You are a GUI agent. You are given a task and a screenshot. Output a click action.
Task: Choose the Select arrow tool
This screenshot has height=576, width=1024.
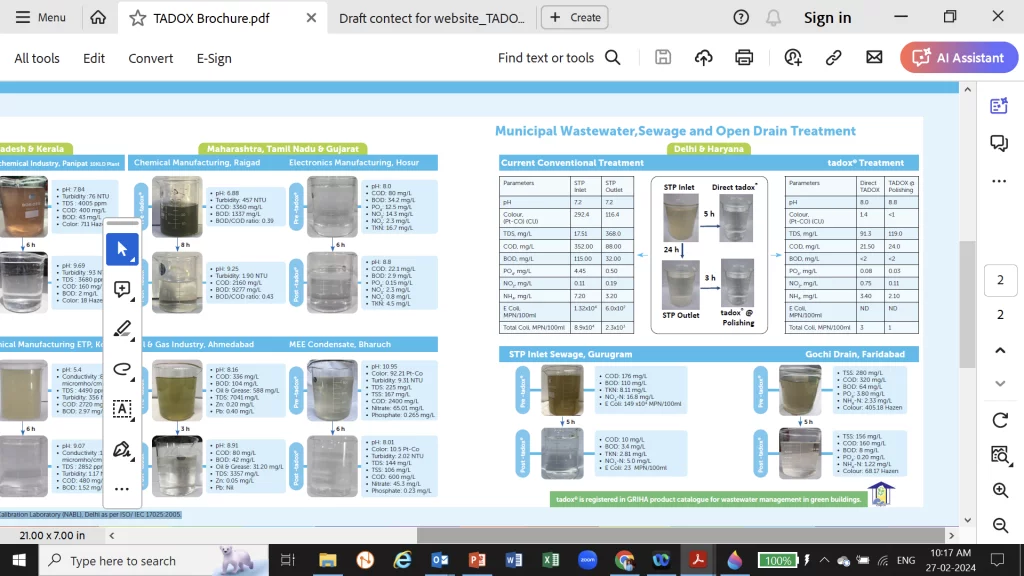click(122, 249)
